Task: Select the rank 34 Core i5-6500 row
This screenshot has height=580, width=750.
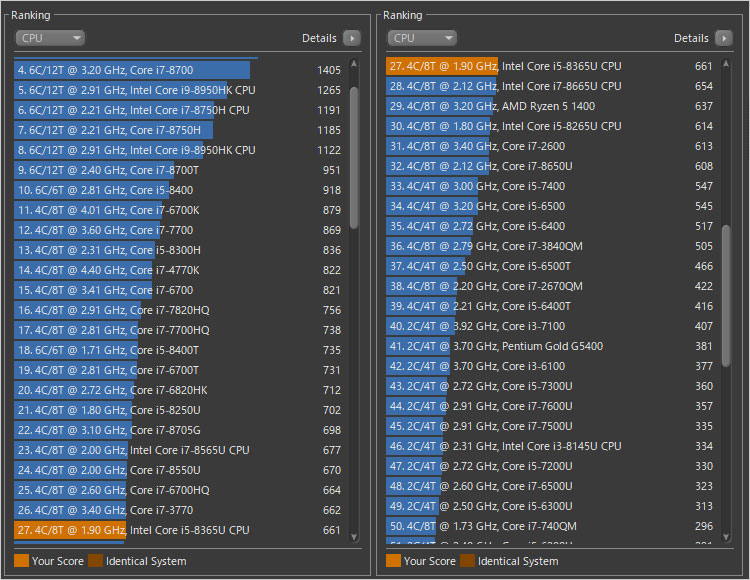Action: 550,206
